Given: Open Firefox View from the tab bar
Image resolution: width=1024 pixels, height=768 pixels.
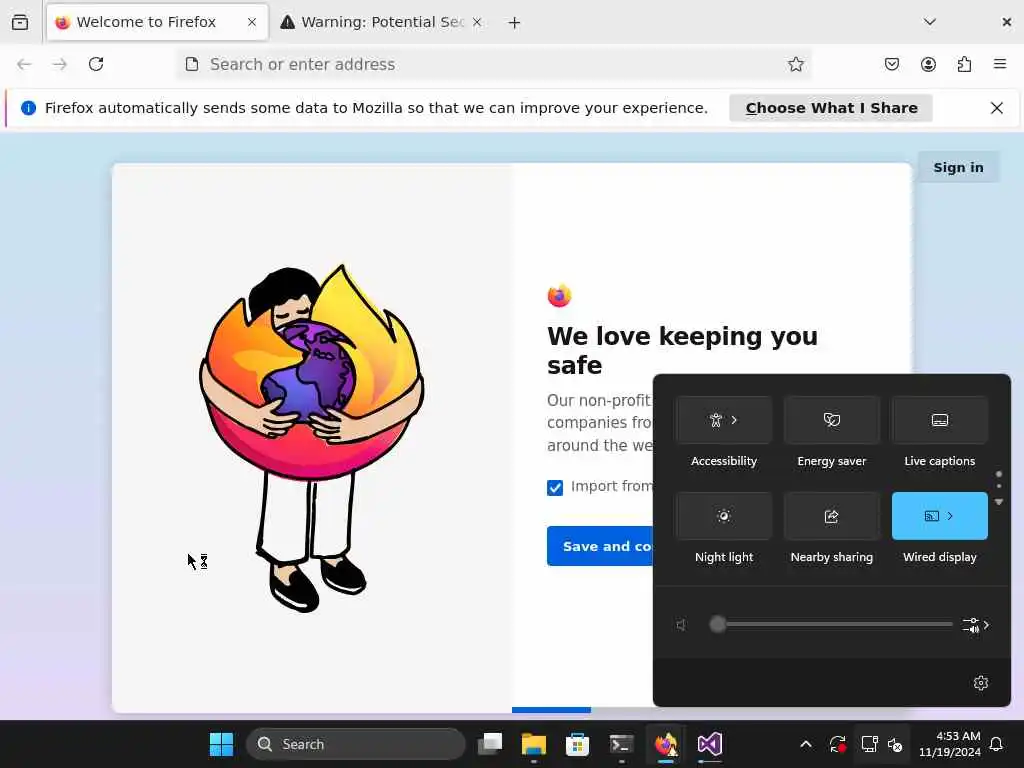Looking at the screenshot, I should [x=20, y=22].
